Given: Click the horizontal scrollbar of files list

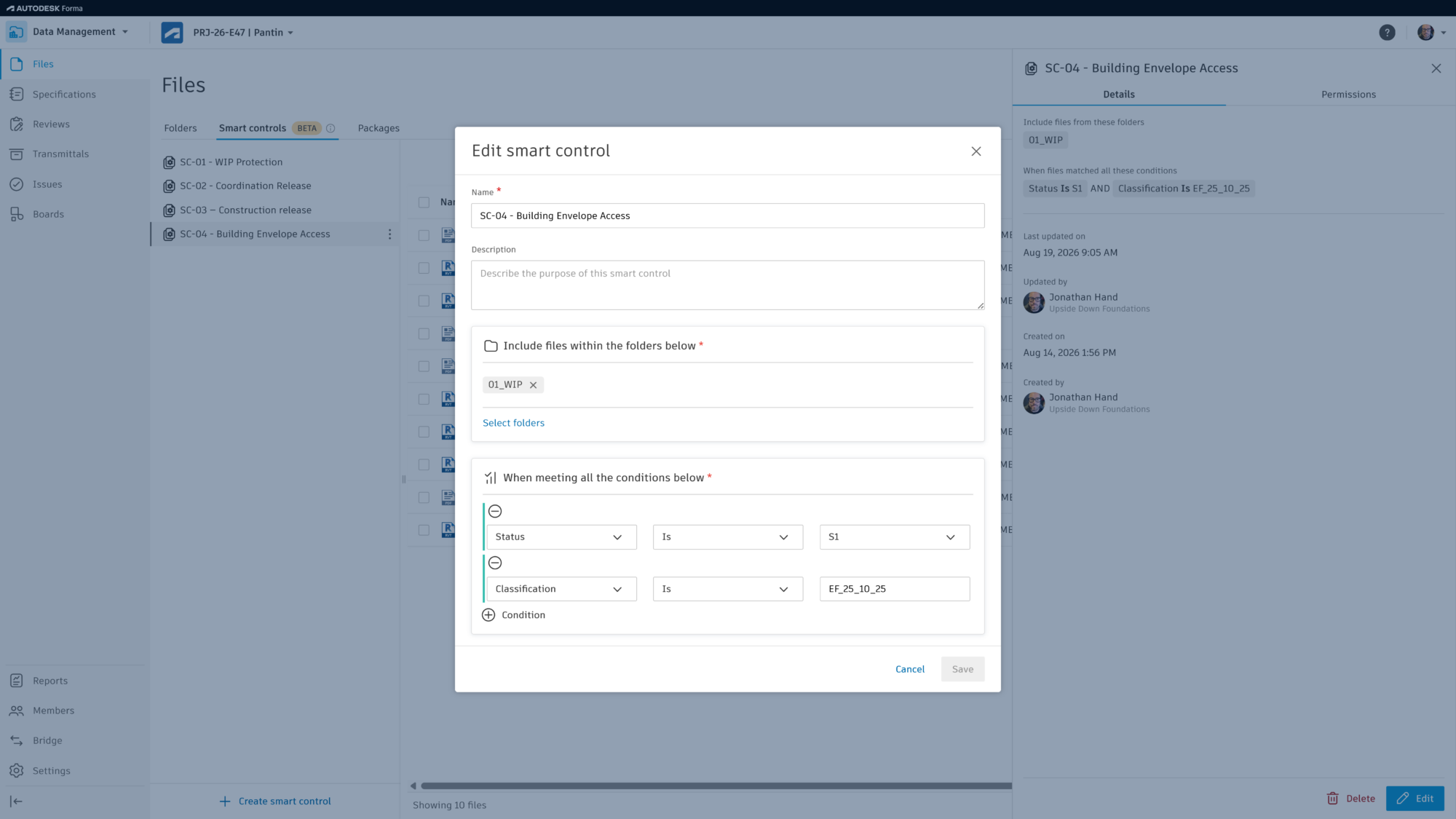Looking at the screenshot, I should 716,786.
